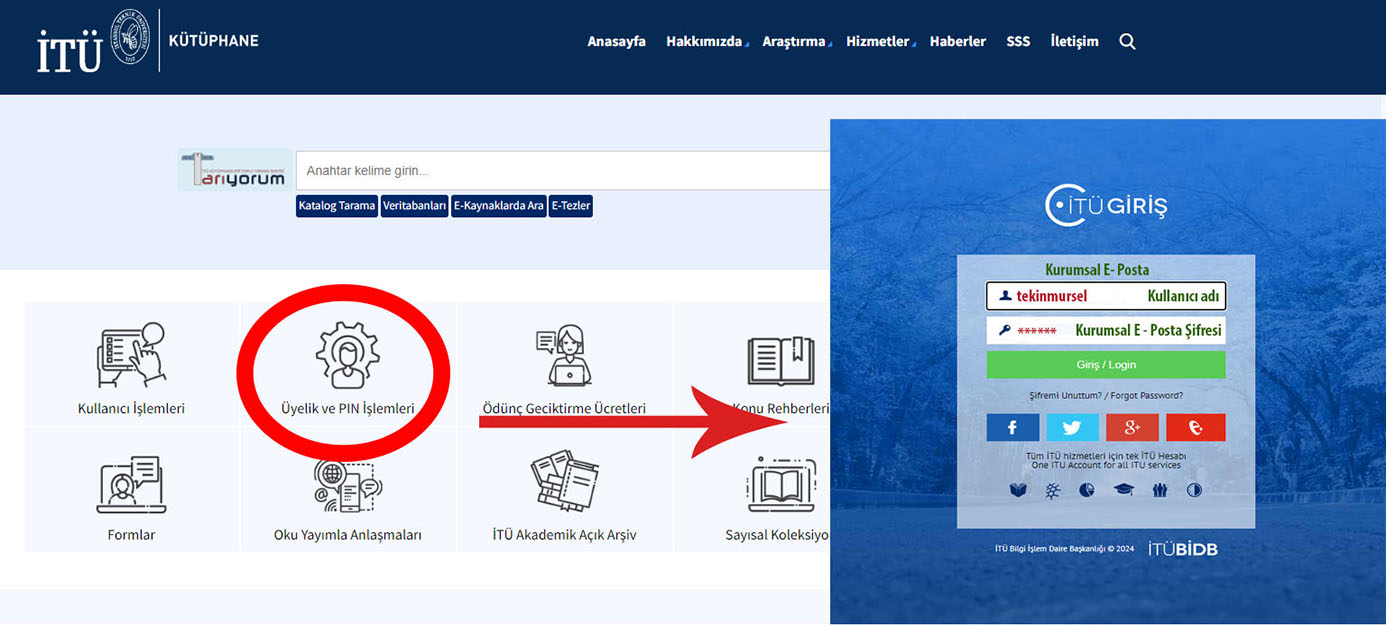1386x627 pixels.
Task: Expand the Hizmetler dropdown menu
Action: (x=878, y=42)
